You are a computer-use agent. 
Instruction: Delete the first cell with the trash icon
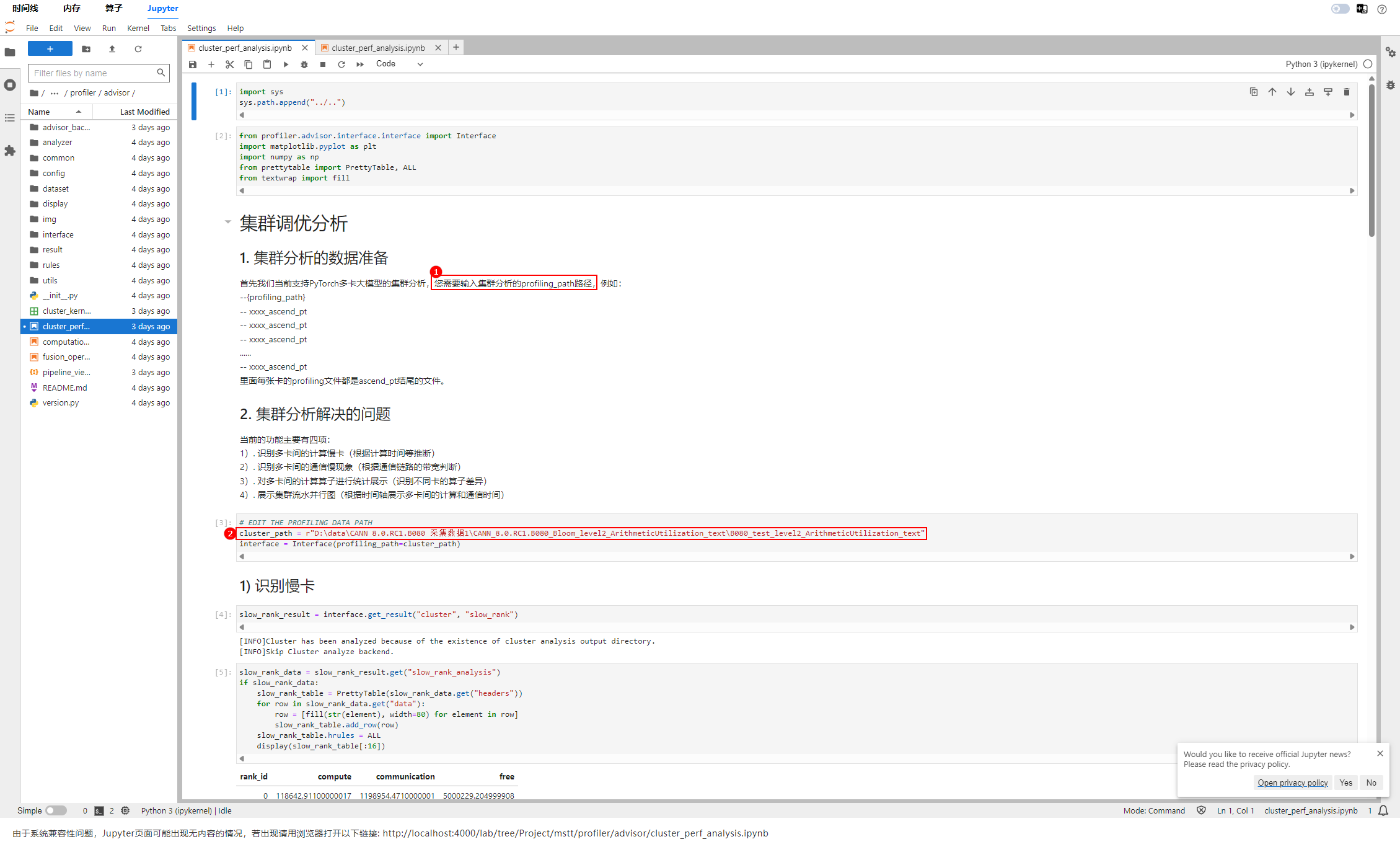click(1347, 92)
